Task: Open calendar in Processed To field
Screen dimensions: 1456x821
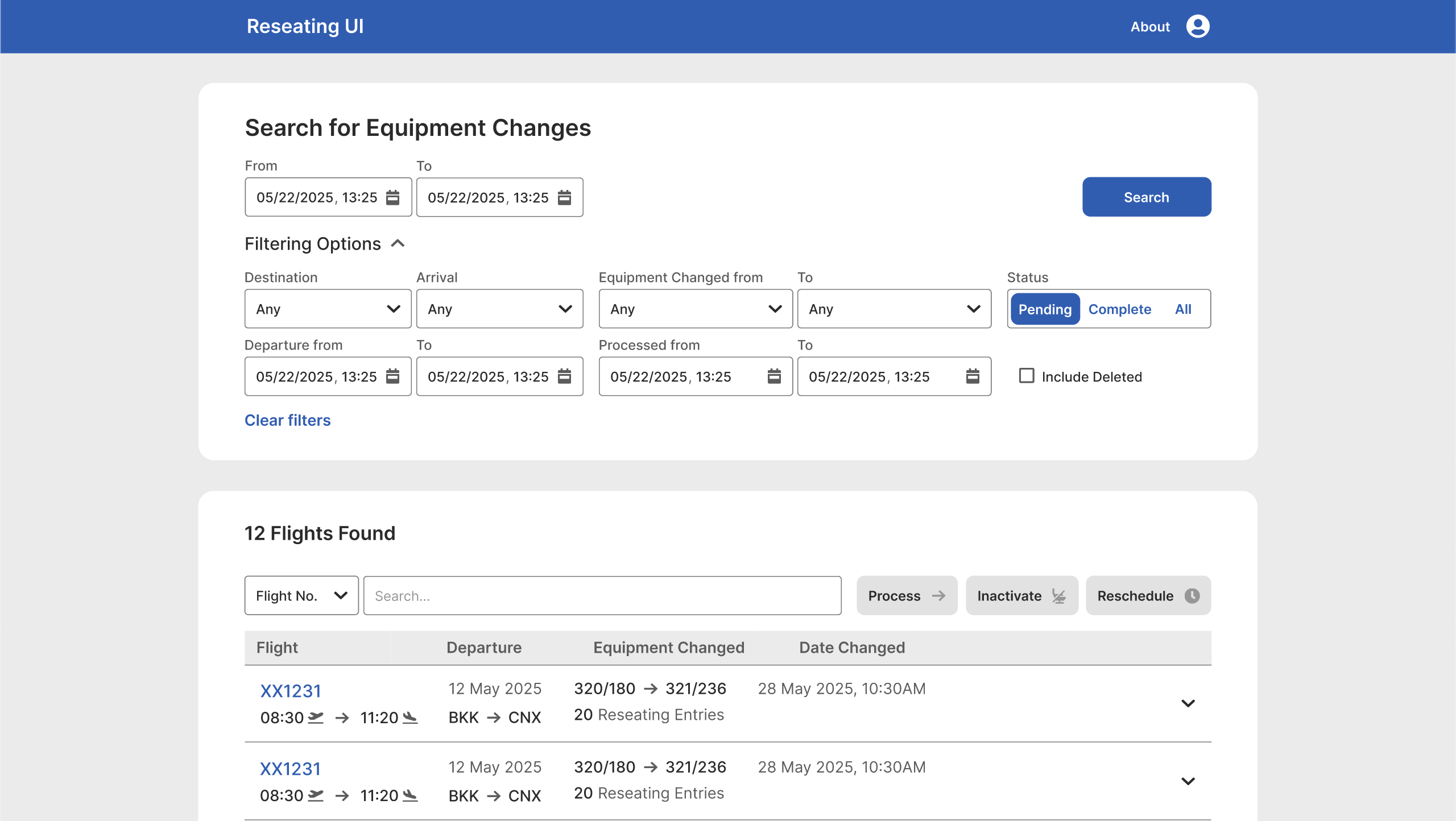Action: click(973, 376)
